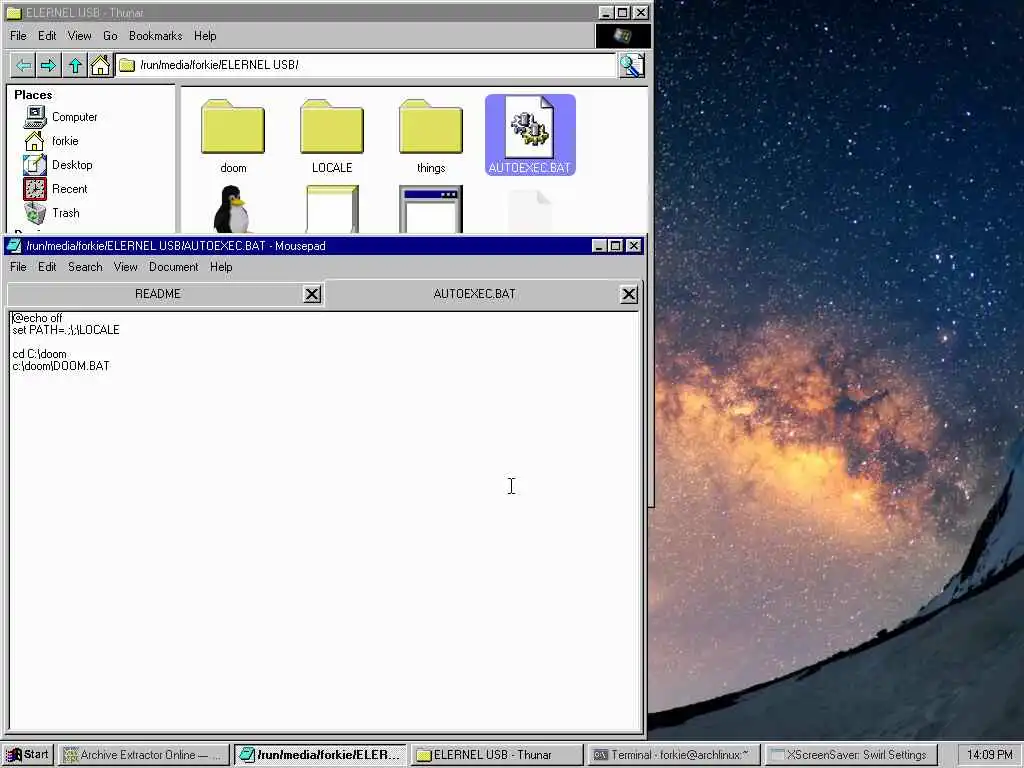Click the Thunar search magnifier icon
Viewport: 1024px width, 768px height.
tap(632, 65)
